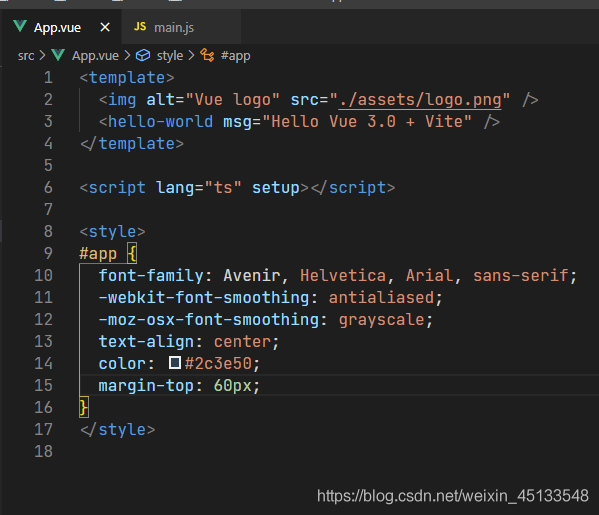This screenshot has height=515, width=599.
Task: Click the center value
Action: click(x=242, y=342)
